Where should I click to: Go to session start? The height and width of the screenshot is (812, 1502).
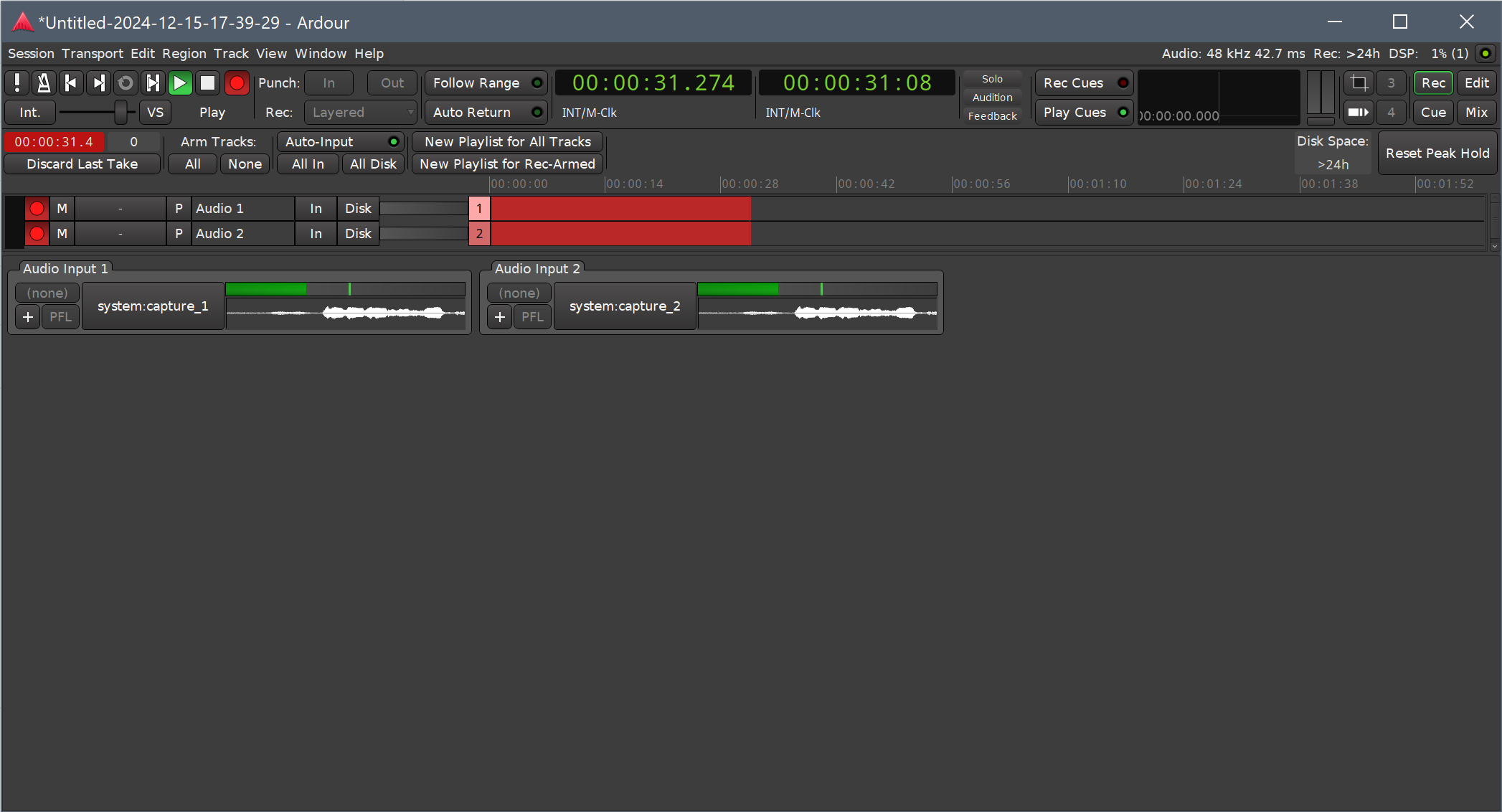(71, 83)
